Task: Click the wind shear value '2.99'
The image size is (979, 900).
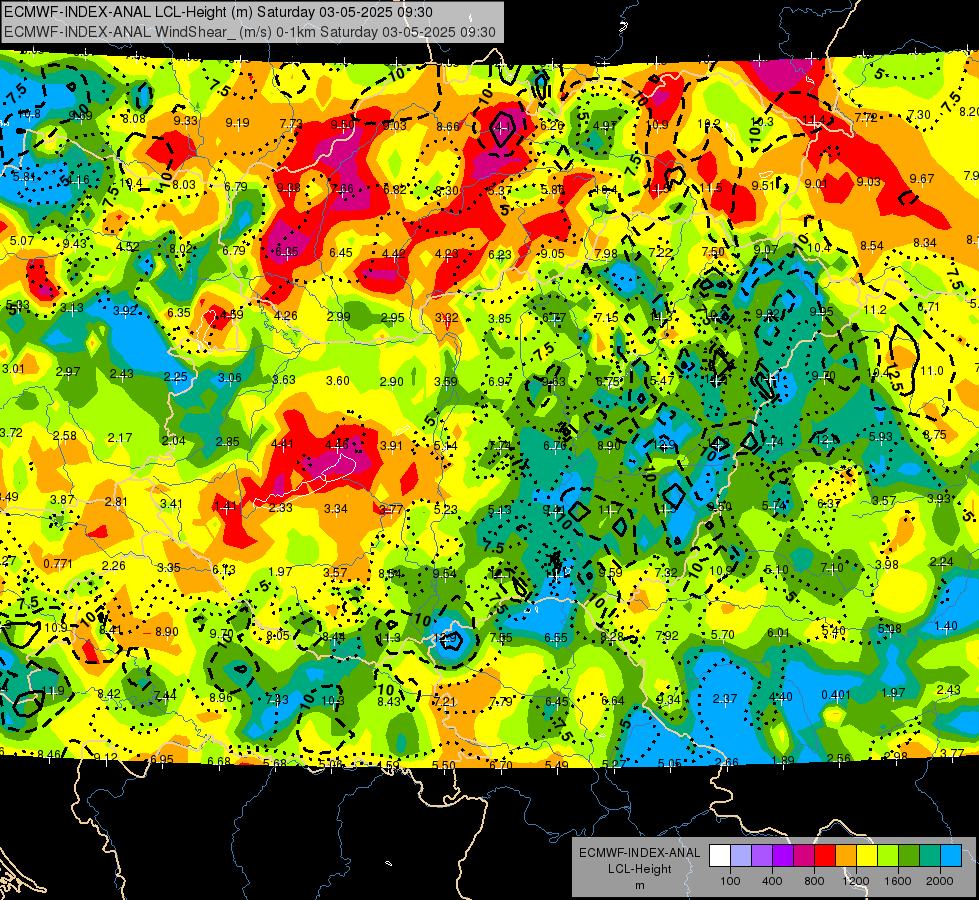Action: pos(338,317)
